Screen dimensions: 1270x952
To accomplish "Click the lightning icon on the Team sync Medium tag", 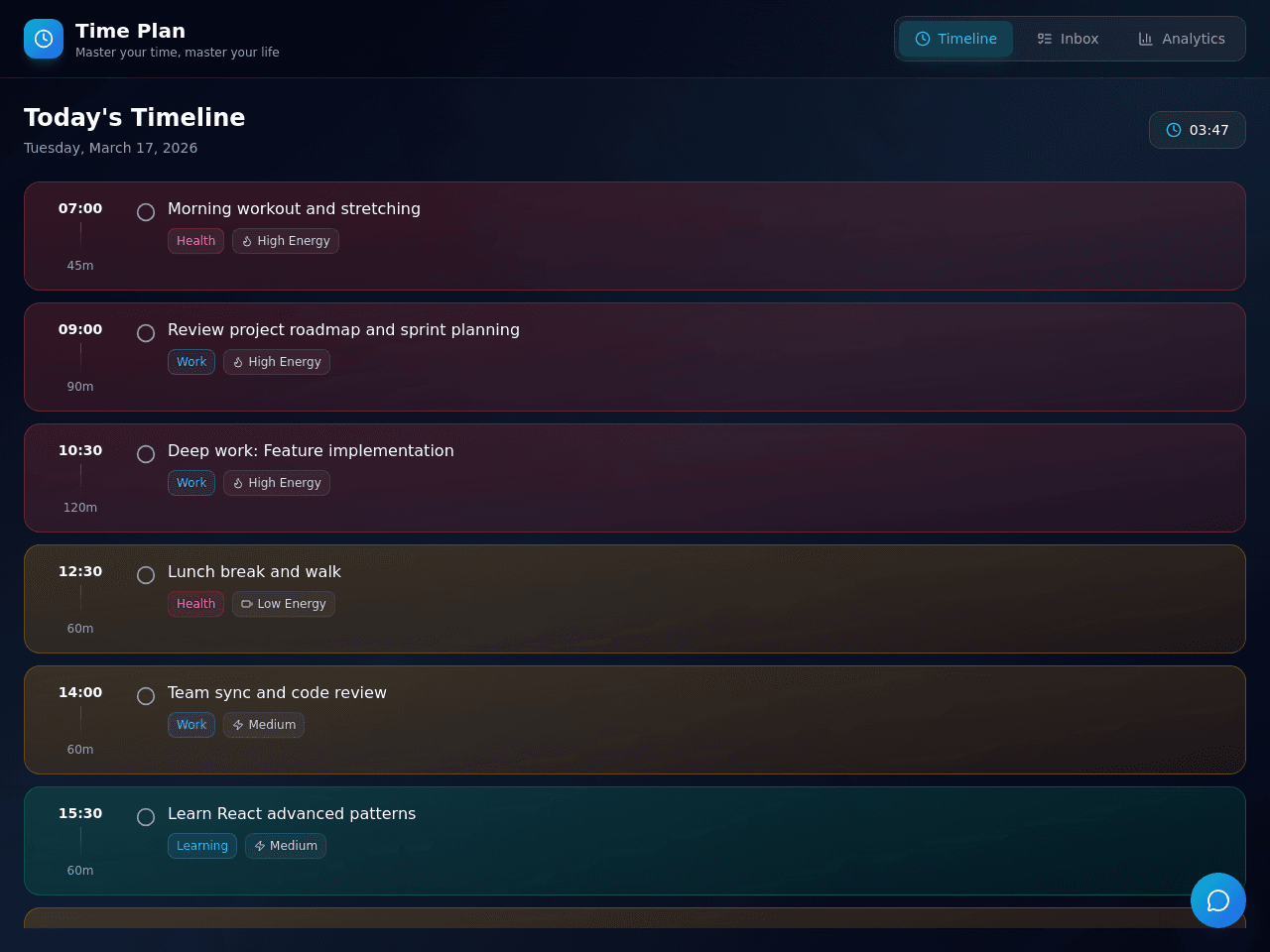I will tap(238, 725).
